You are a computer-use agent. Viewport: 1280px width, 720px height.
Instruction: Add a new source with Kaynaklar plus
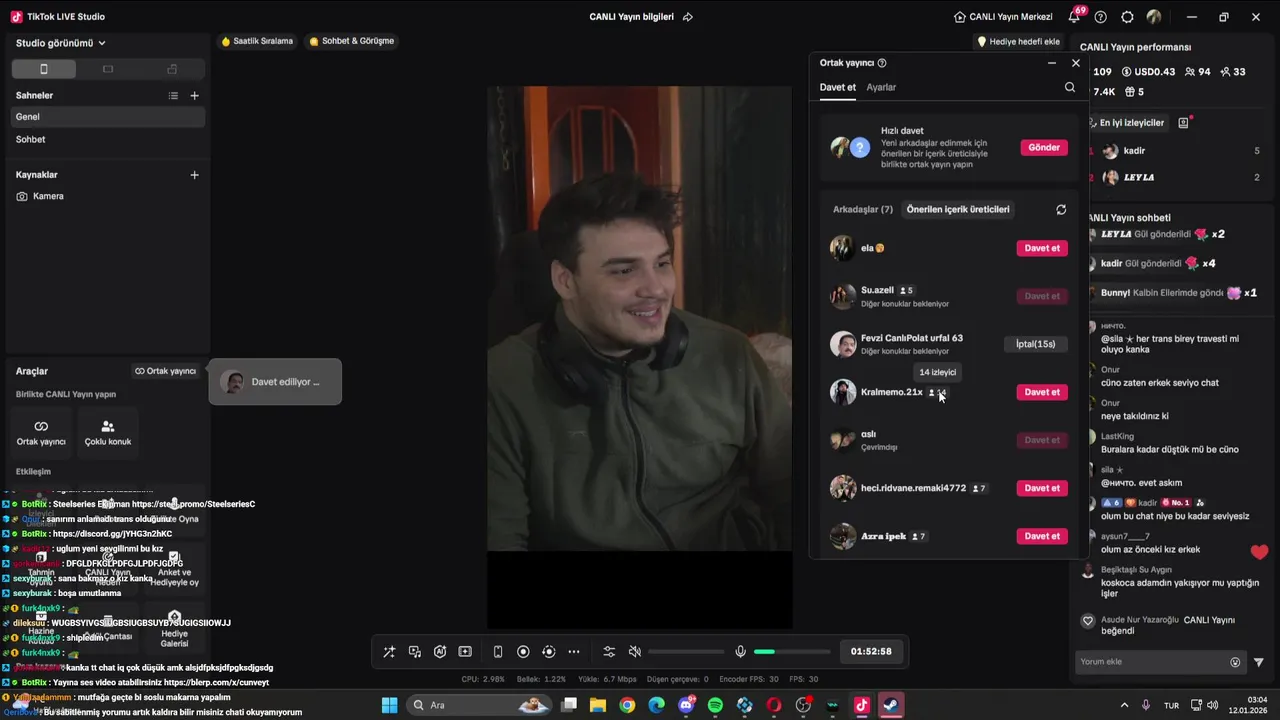[x=195, y=175]
